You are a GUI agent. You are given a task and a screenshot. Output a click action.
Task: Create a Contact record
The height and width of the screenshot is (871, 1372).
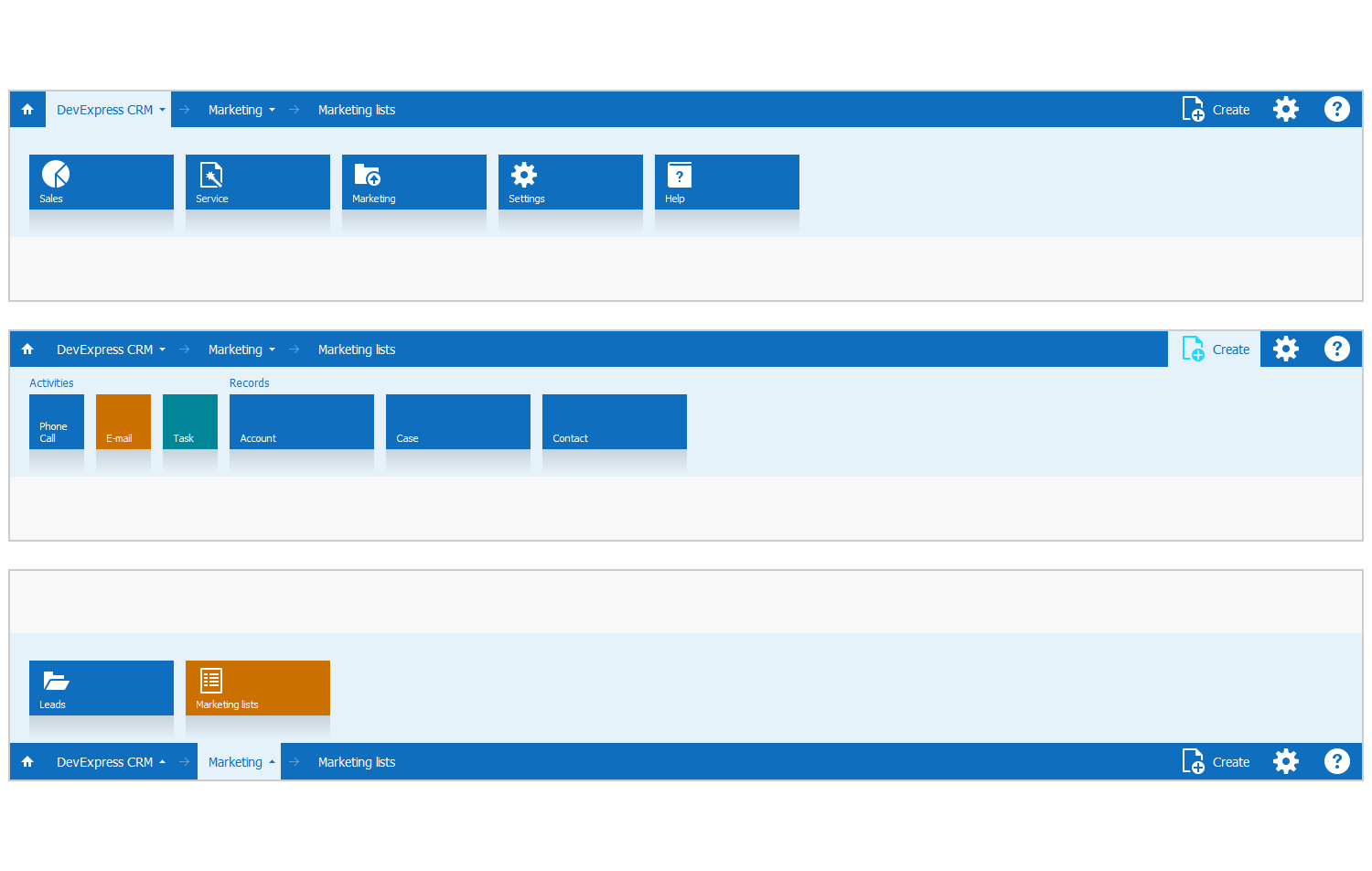[x=614, y=421]
